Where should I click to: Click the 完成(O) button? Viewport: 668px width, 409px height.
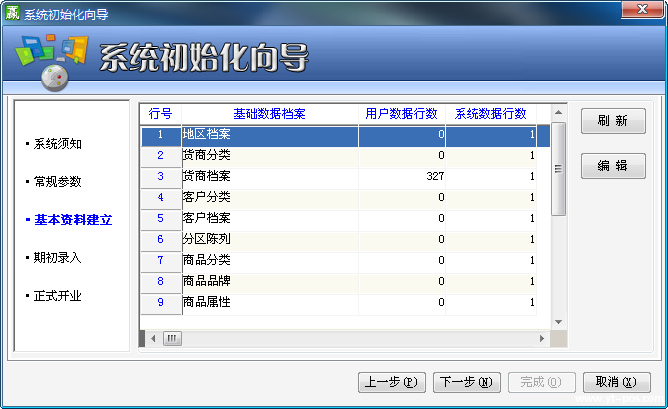[541, 382]
